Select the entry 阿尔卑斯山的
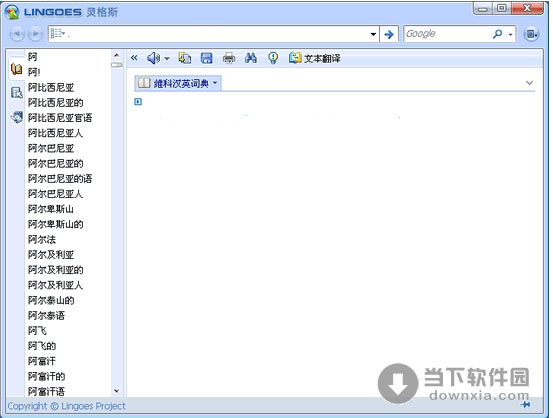This screenshot has width=553, height=418. tap(56, 224)
